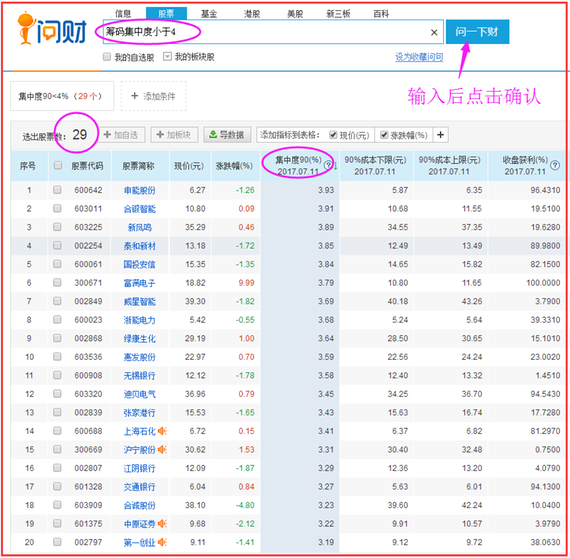
Task: Click the 集中度90<4% condition tag
Action: (x=62, y=96)
